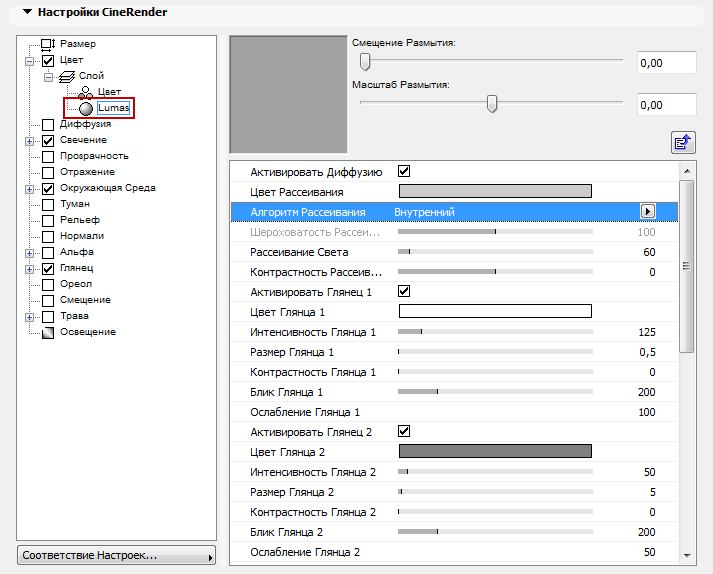Click the Размер Глянца 2 slider

coord(495,492)
